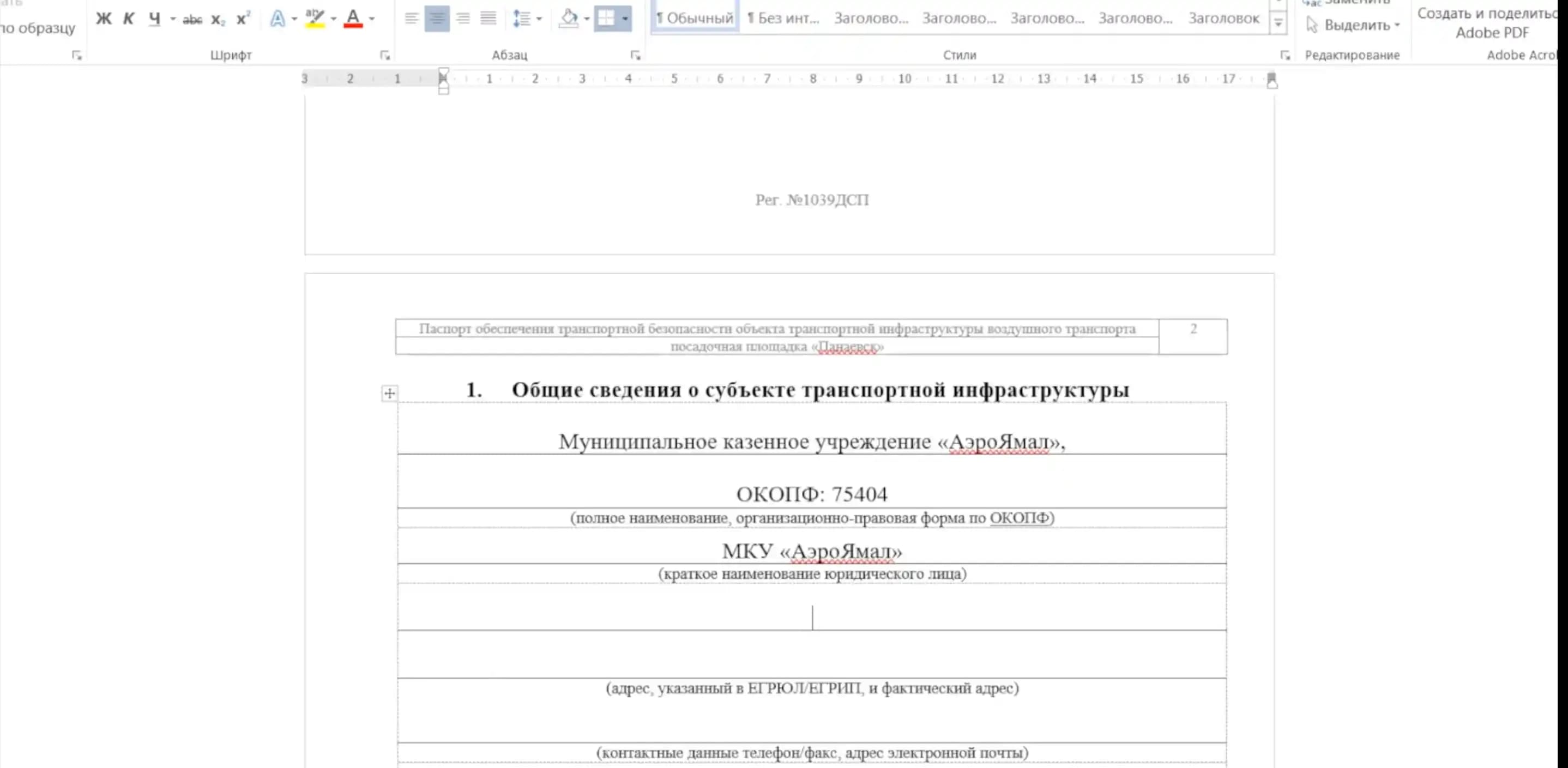The width and height of the screenshot is (1568, 768).
Task: Open Шрифт dialog launcher
Action: (x=385, y=56)
